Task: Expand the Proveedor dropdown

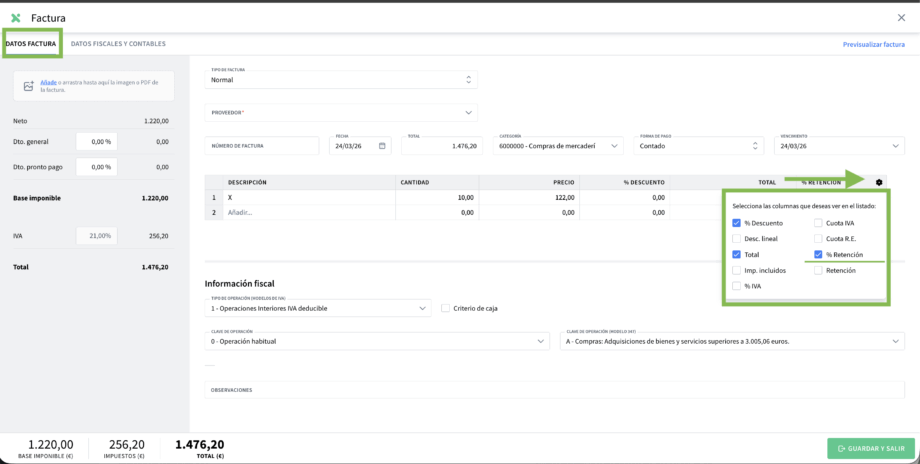Action: click(x=340, y=113)
